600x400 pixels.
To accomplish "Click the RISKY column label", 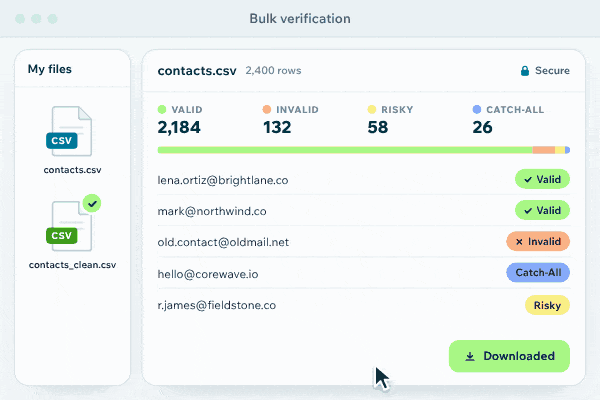I will [397, 110].
